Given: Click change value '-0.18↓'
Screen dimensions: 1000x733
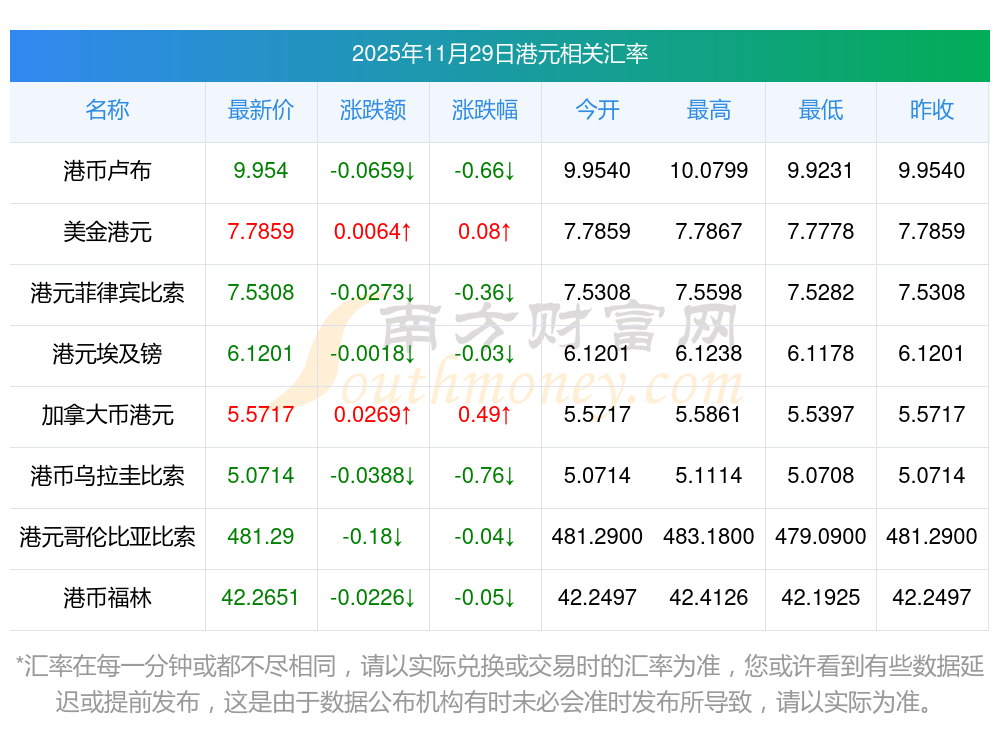Looking at the screenshot, I should [372, 537].
